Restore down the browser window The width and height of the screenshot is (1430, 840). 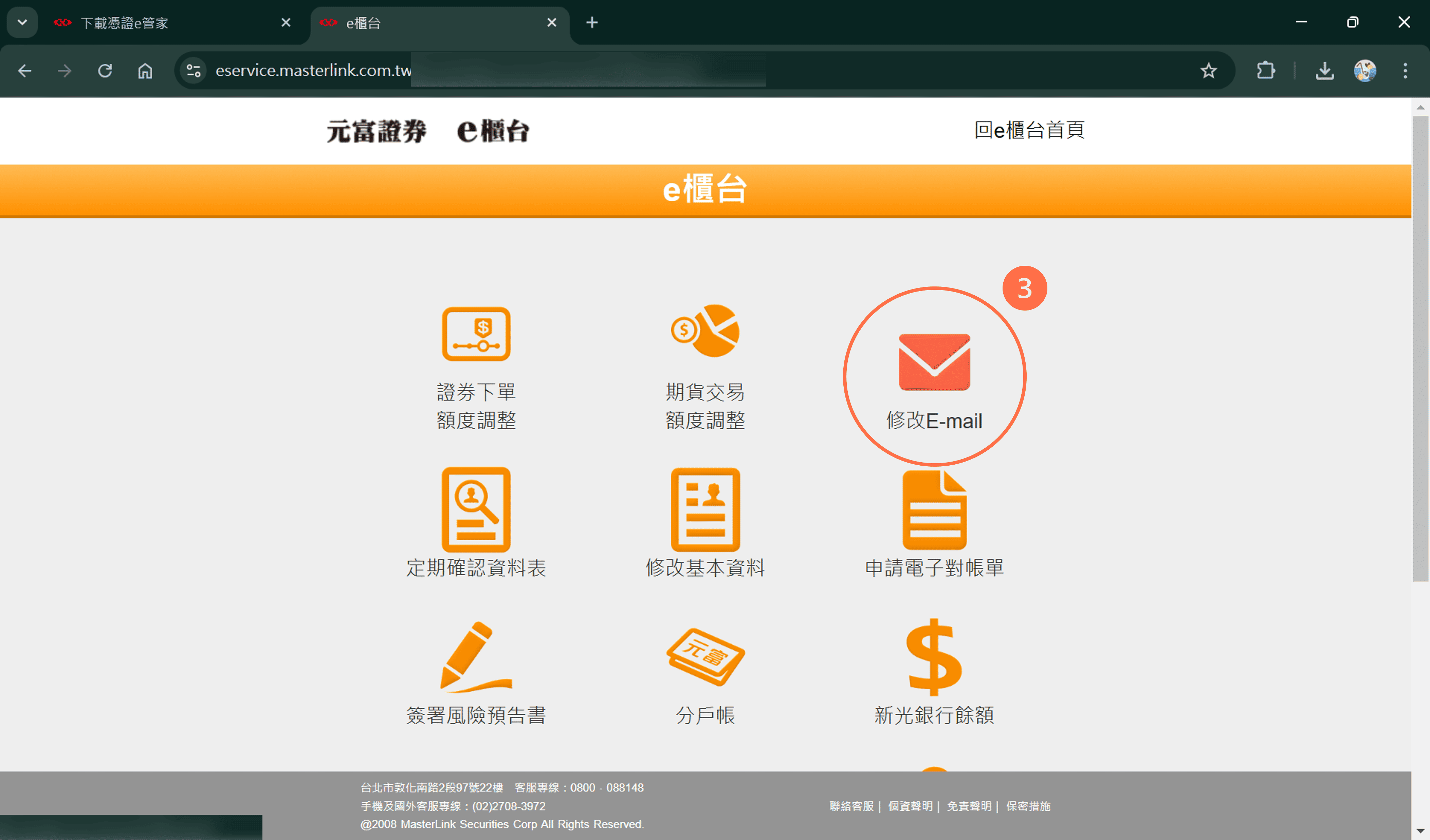pos(1353,22)
